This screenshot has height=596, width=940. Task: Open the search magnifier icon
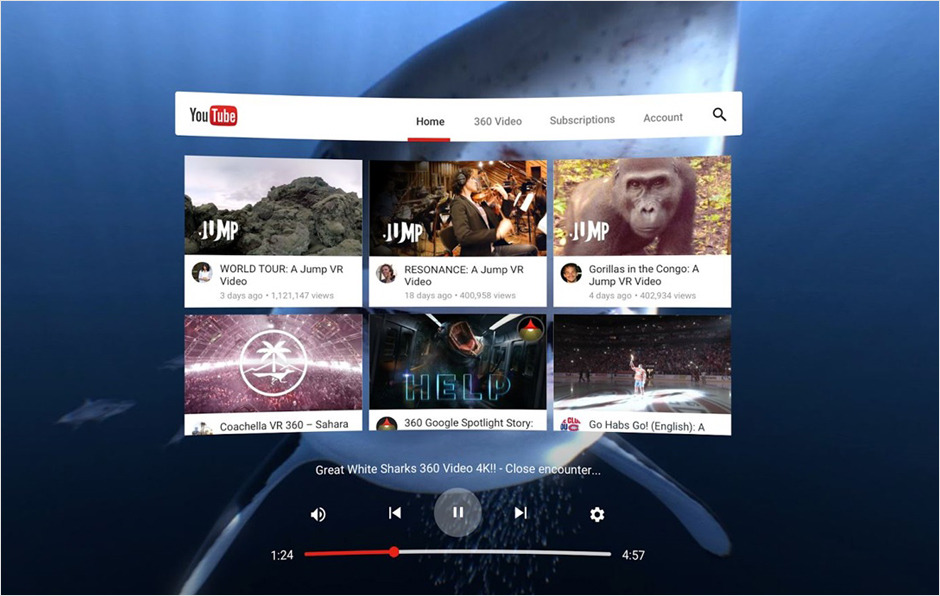pyautogui.click(x=719, y=114)
